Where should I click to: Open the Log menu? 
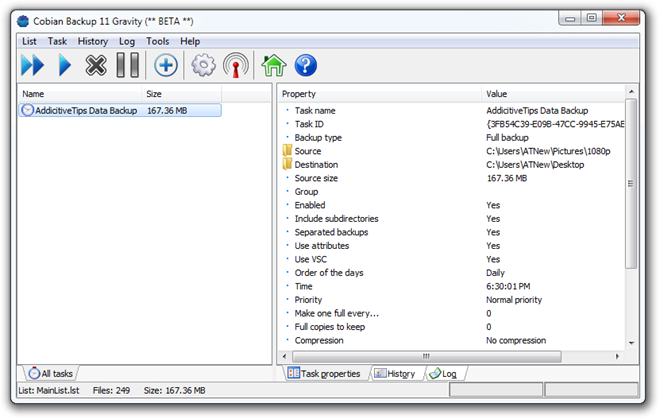(x=127, y=41)
